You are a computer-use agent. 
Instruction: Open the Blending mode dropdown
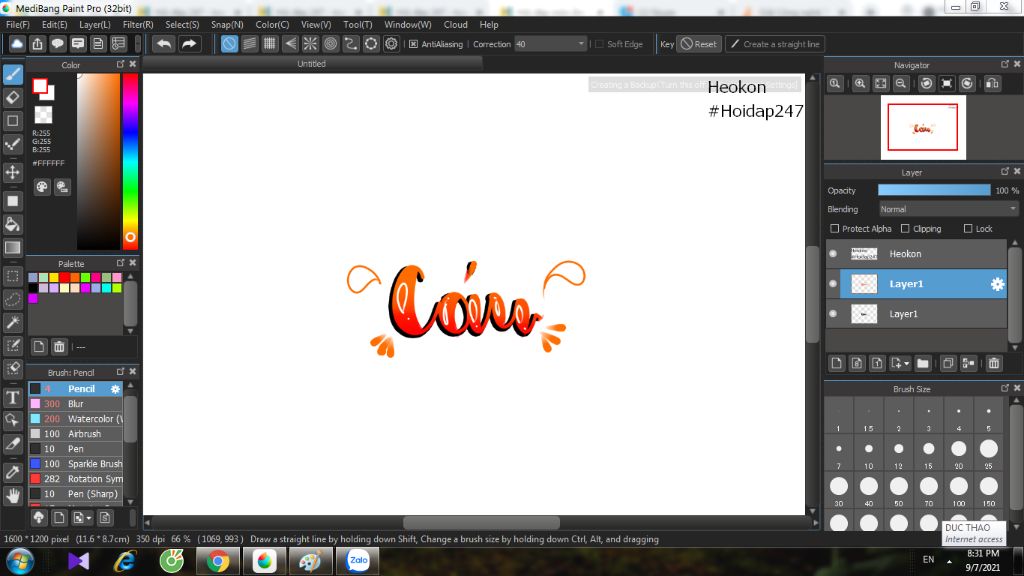(x=948, y=209)
